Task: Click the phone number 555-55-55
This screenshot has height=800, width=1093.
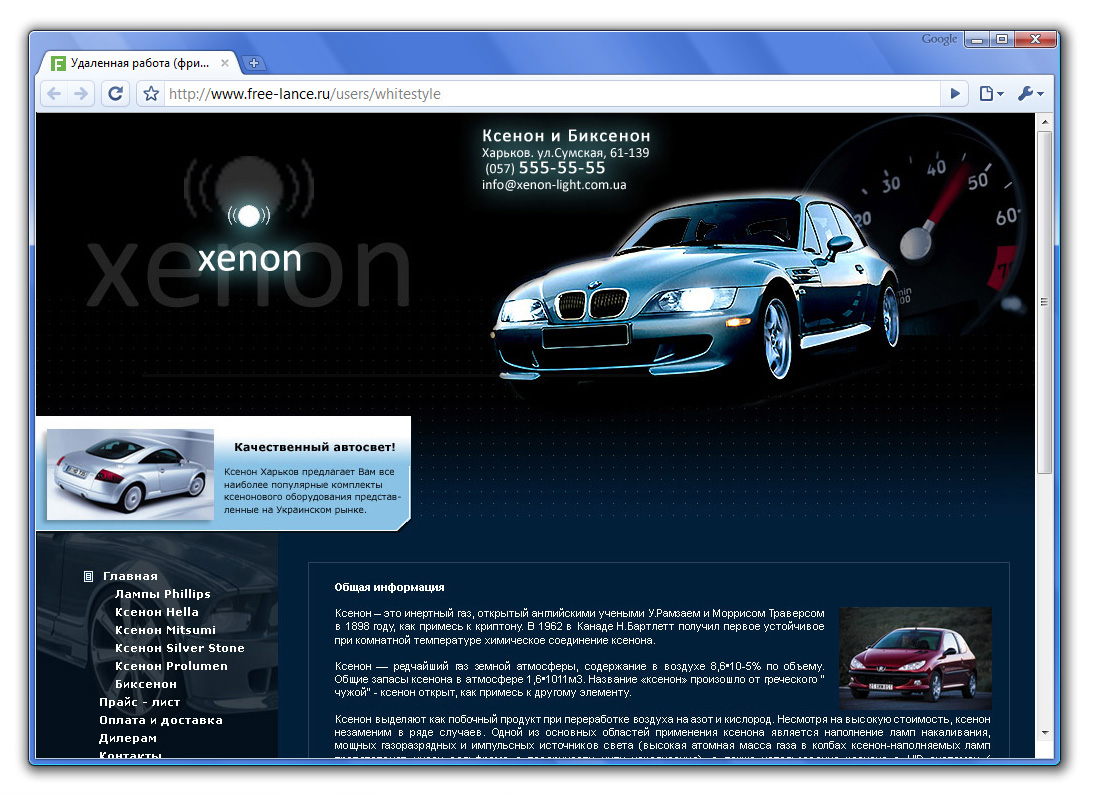Action: pos(562,168)
